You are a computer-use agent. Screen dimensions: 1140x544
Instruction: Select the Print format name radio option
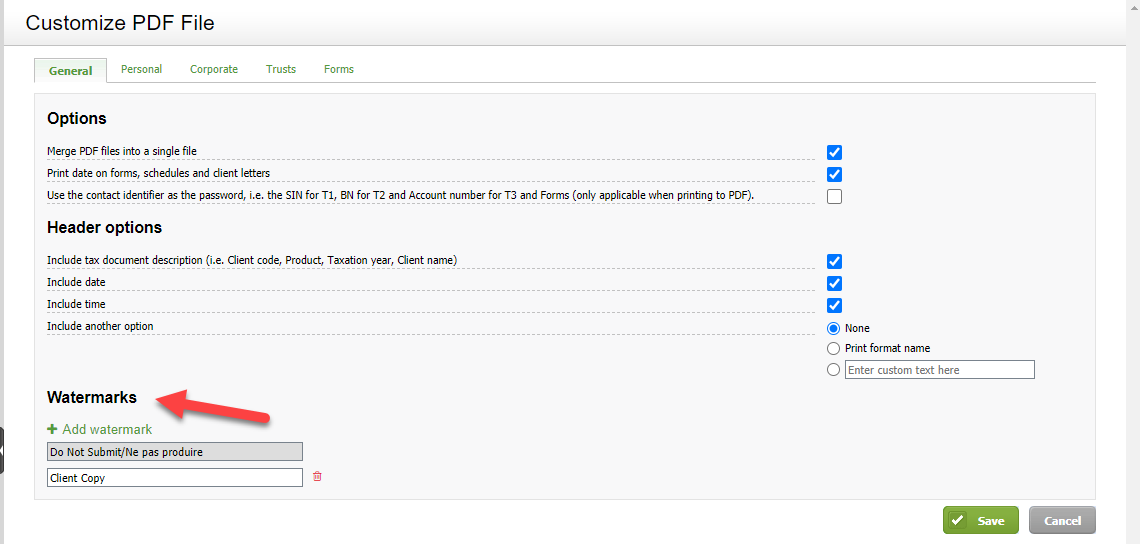click(834, 348)
